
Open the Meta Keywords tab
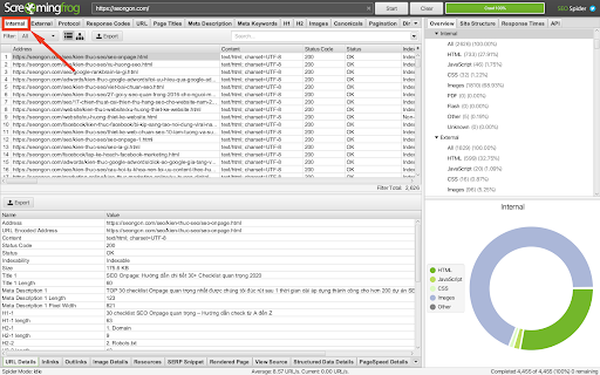click(x=257, y=23)
